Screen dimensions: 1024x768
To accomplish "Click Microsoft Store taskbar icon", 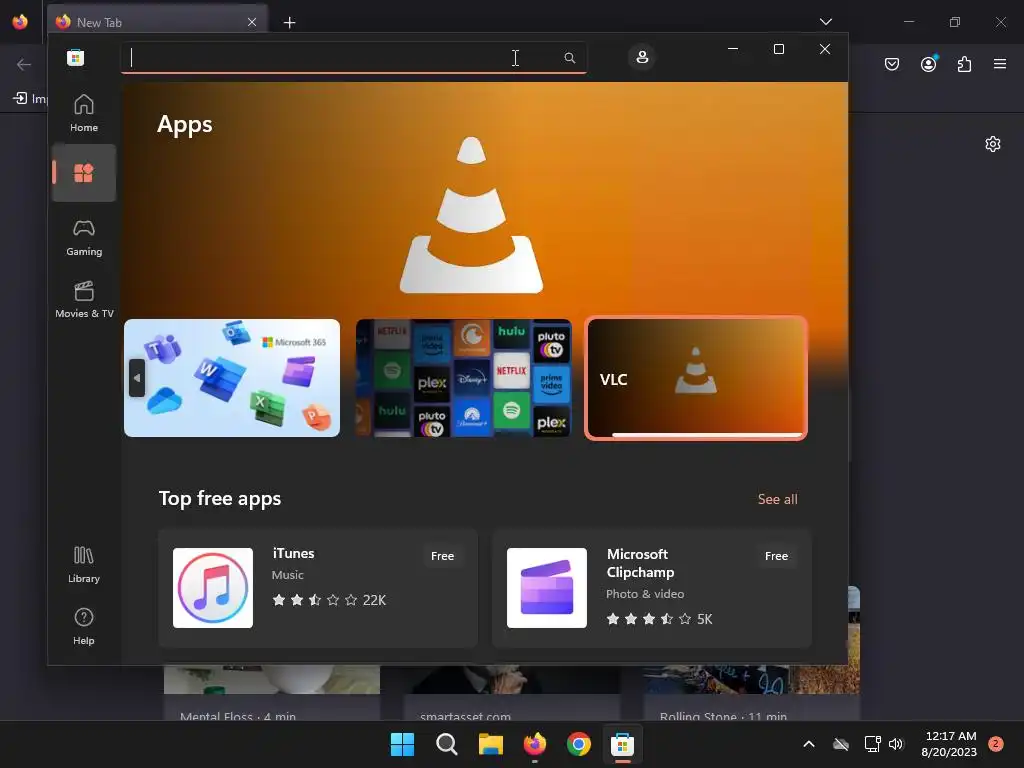I will [622, 744].
